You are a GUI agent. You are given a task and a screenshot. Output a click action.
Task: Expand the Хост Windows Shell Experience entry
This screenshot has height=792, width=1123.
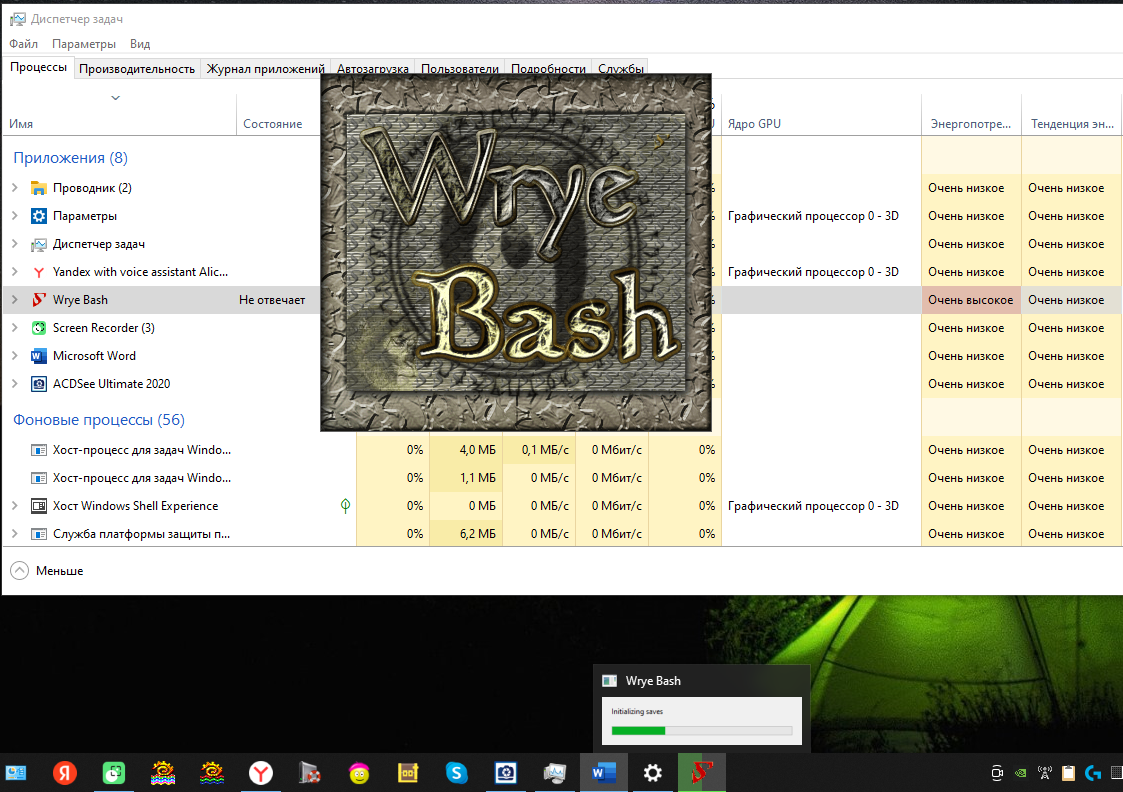coord(14,506)
